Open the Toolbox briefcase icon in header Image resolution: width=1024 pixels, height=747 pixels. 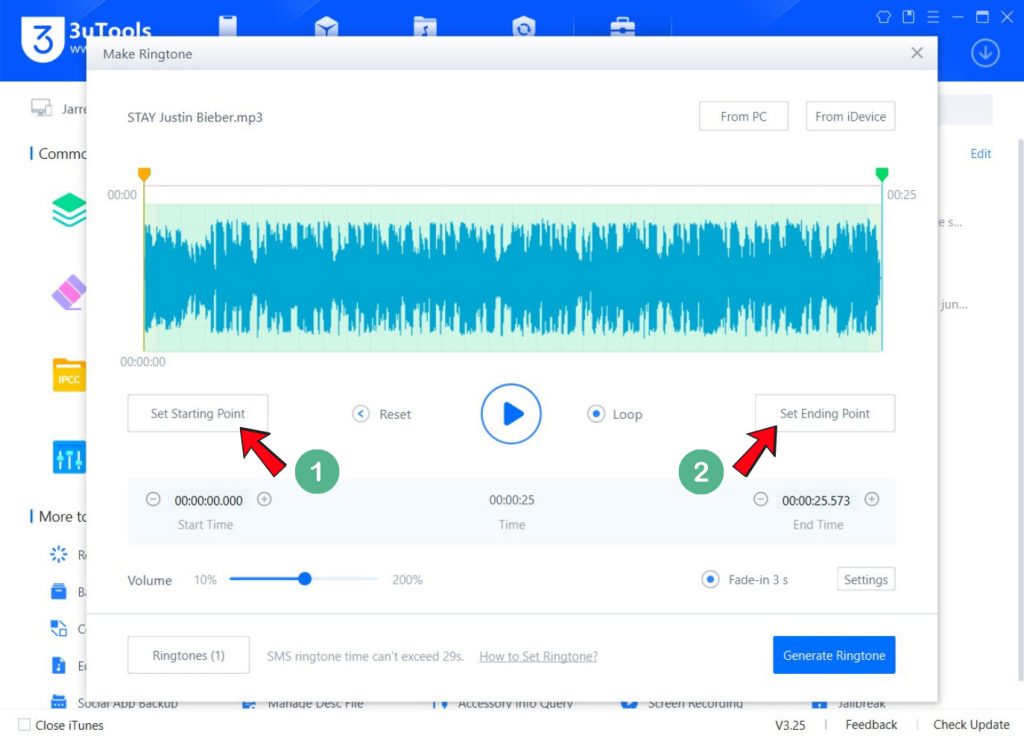point(622,27)
